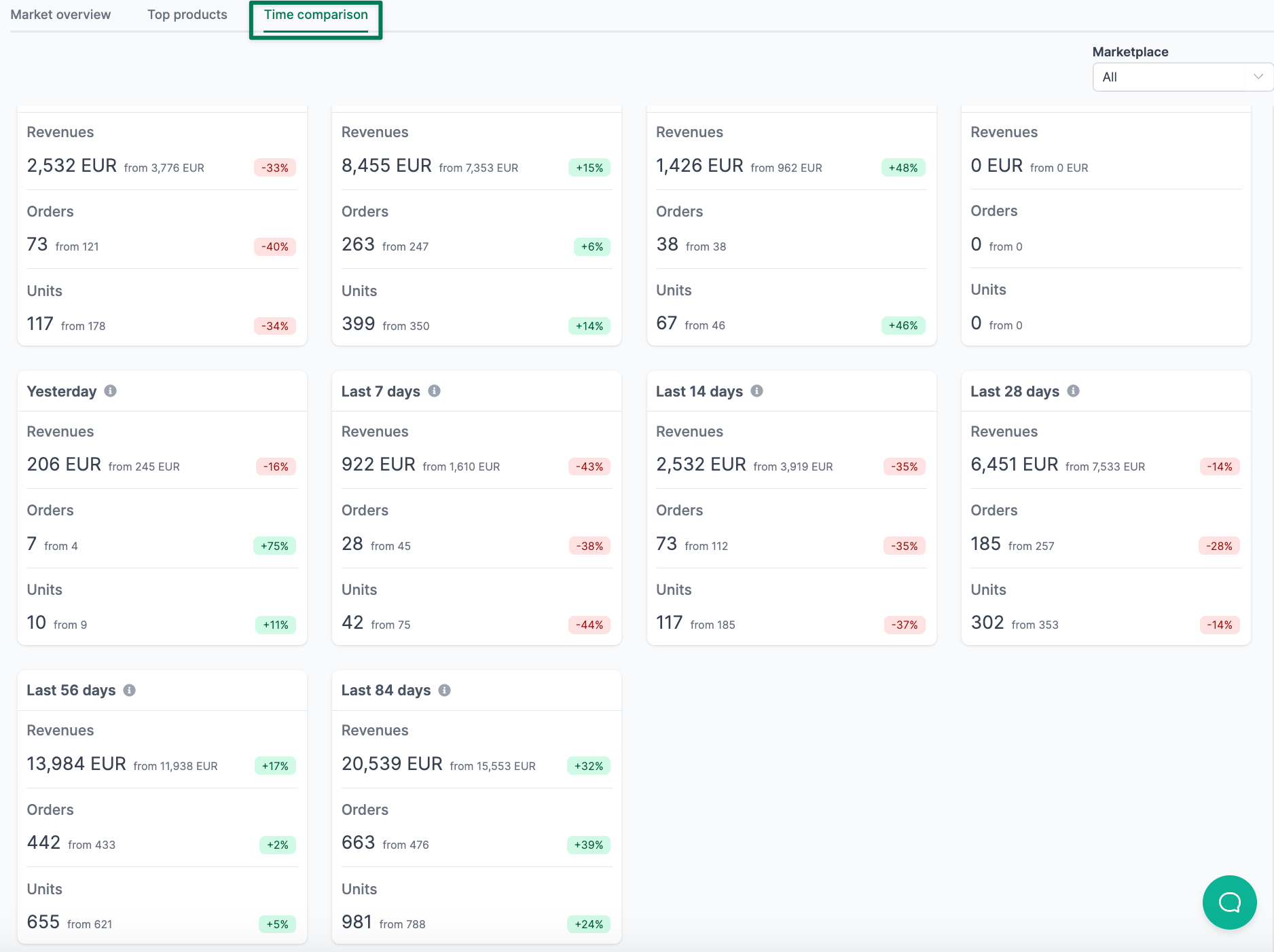The image size is (1274, 952).
Task: Click the Yesterday card heading
Action: (x=62, y=391)
